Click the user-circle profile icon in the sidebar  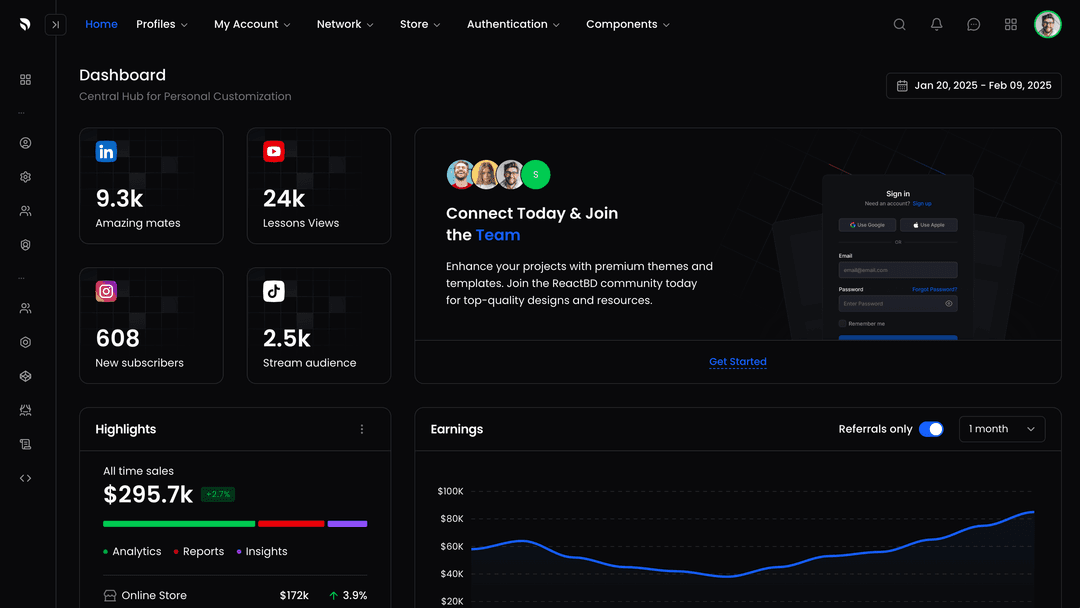pyautogui.click(x=25, y=143)
